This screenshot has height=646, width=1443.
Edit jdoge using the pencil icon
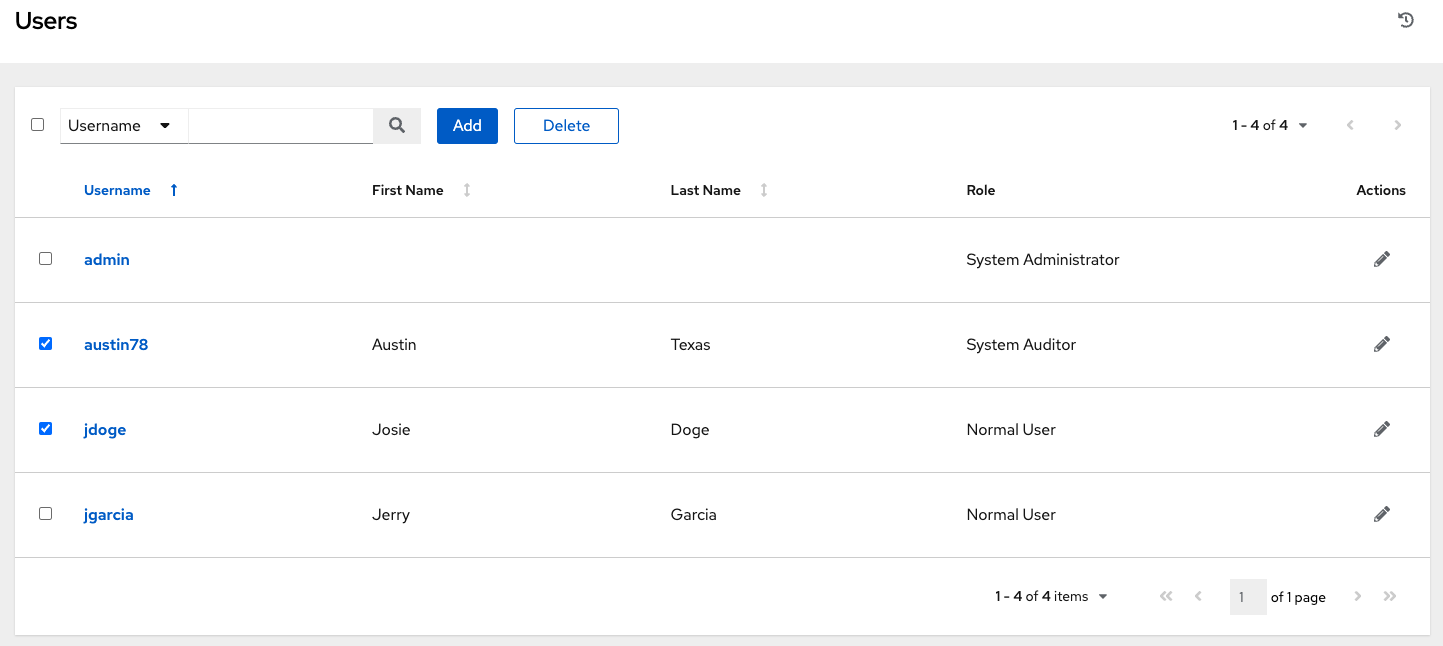(1381, 428)
